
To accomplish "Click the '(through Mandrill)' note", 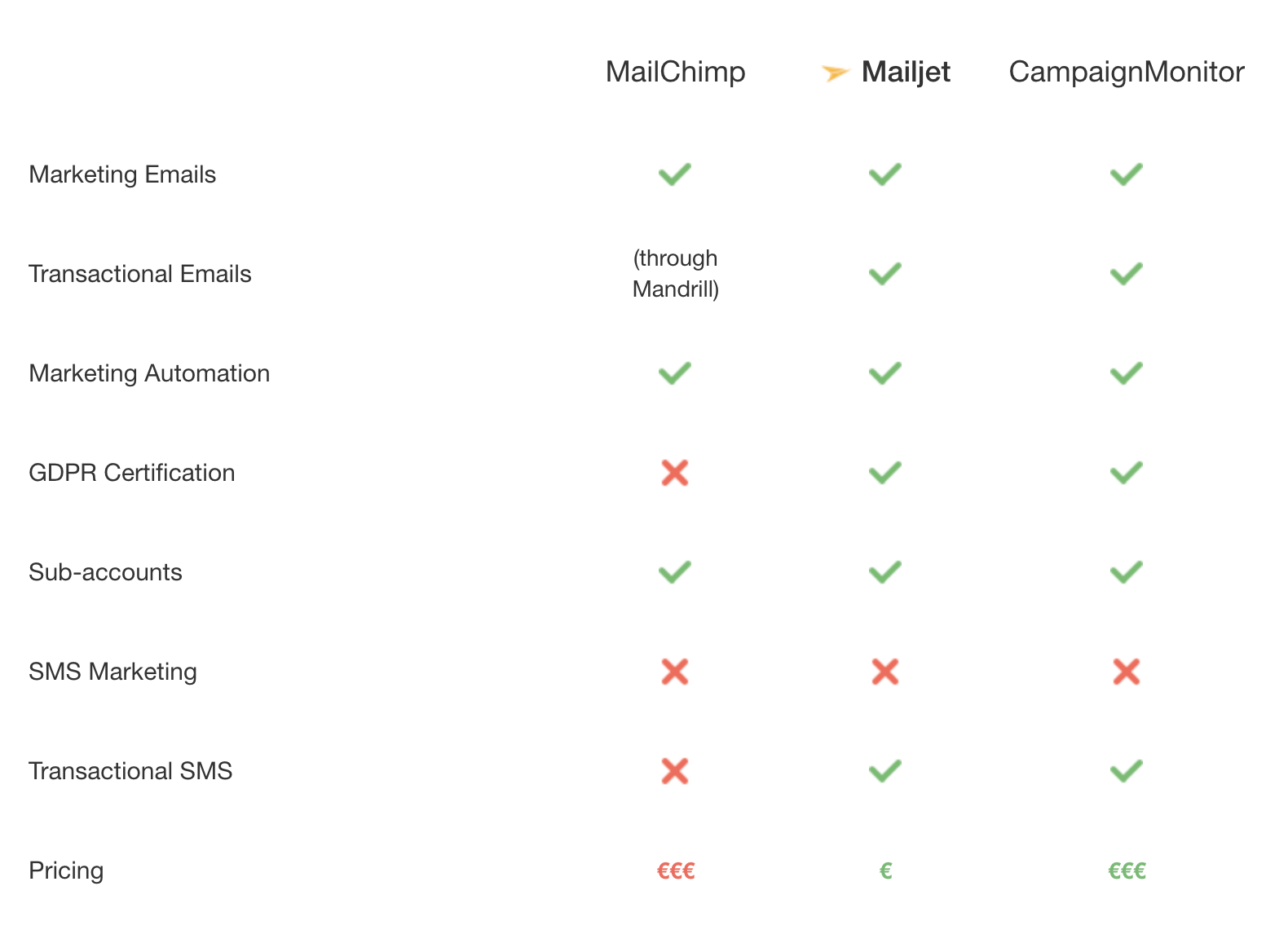I will point(676,274).
